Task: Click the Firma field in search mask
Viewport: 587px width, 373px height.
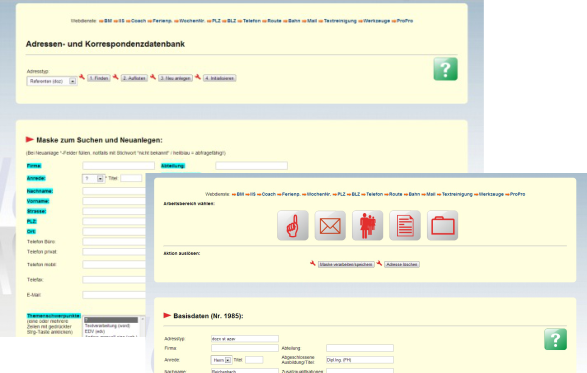Action: pos(119,166)
